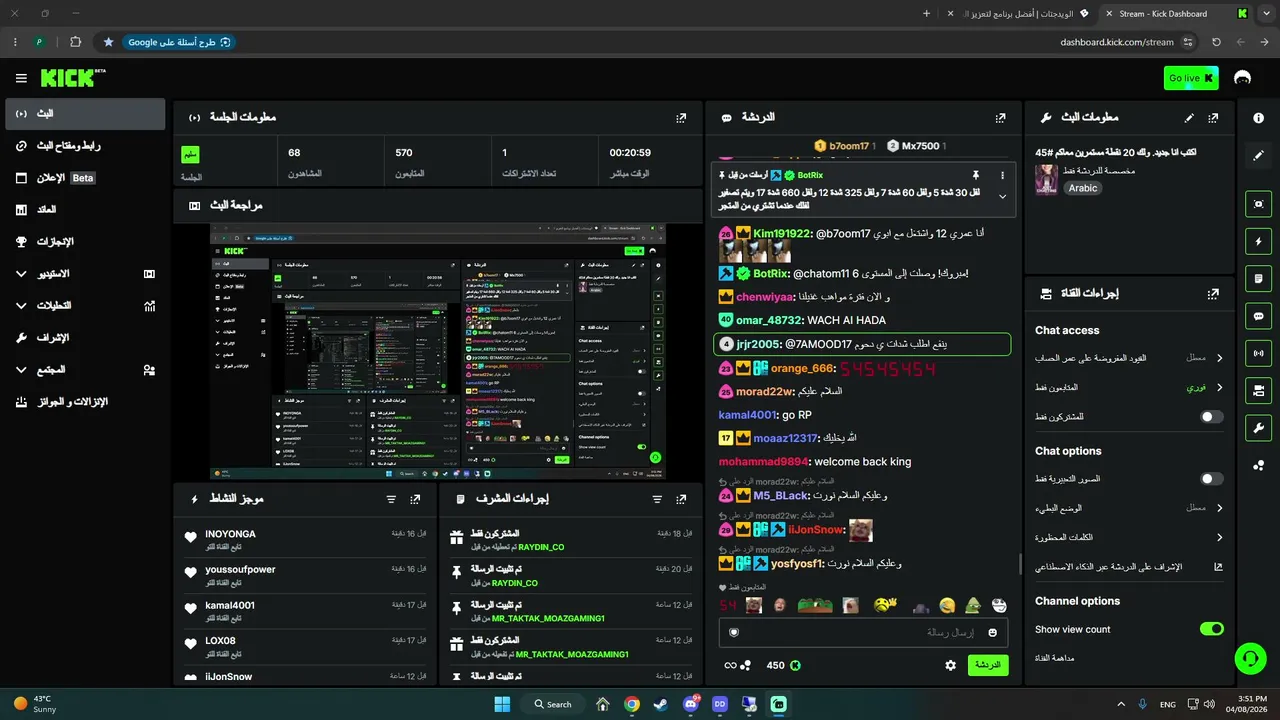Collapse the pinned message with its chevron

[x=1002, y=196]
